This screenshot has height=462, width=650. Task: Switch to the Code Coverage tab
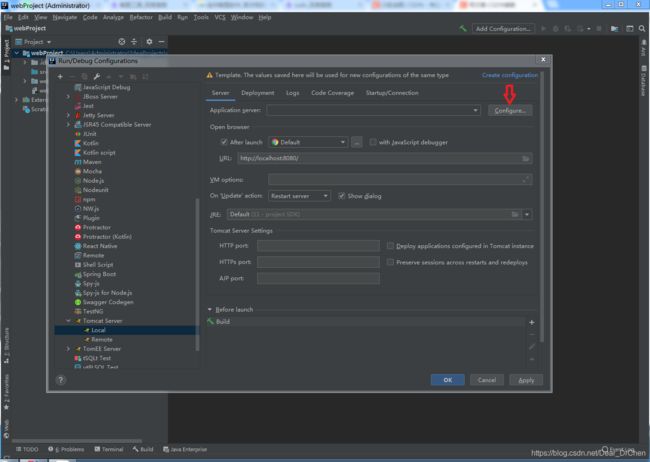(332, 93)
